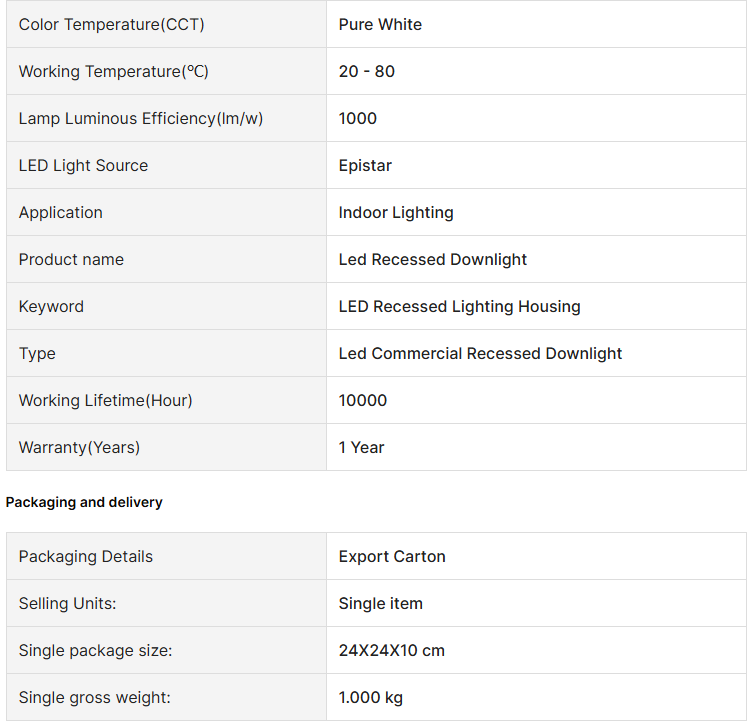Click the '20 - 80' working temperature value

tap(366, 71)
